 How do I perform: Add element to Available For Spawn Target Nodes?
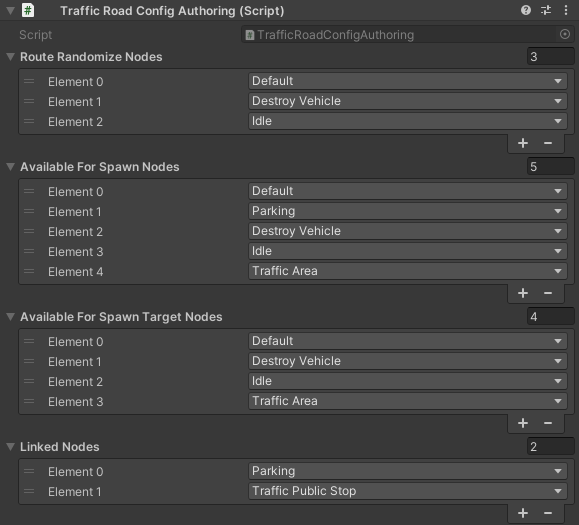pyautogui.click(x=523, y=423)
